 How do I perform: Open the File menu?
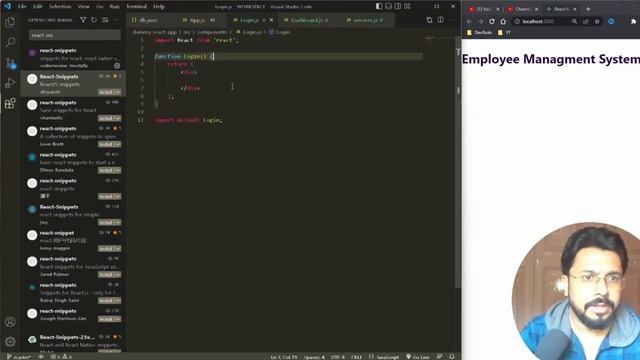[x=22, y=6]
